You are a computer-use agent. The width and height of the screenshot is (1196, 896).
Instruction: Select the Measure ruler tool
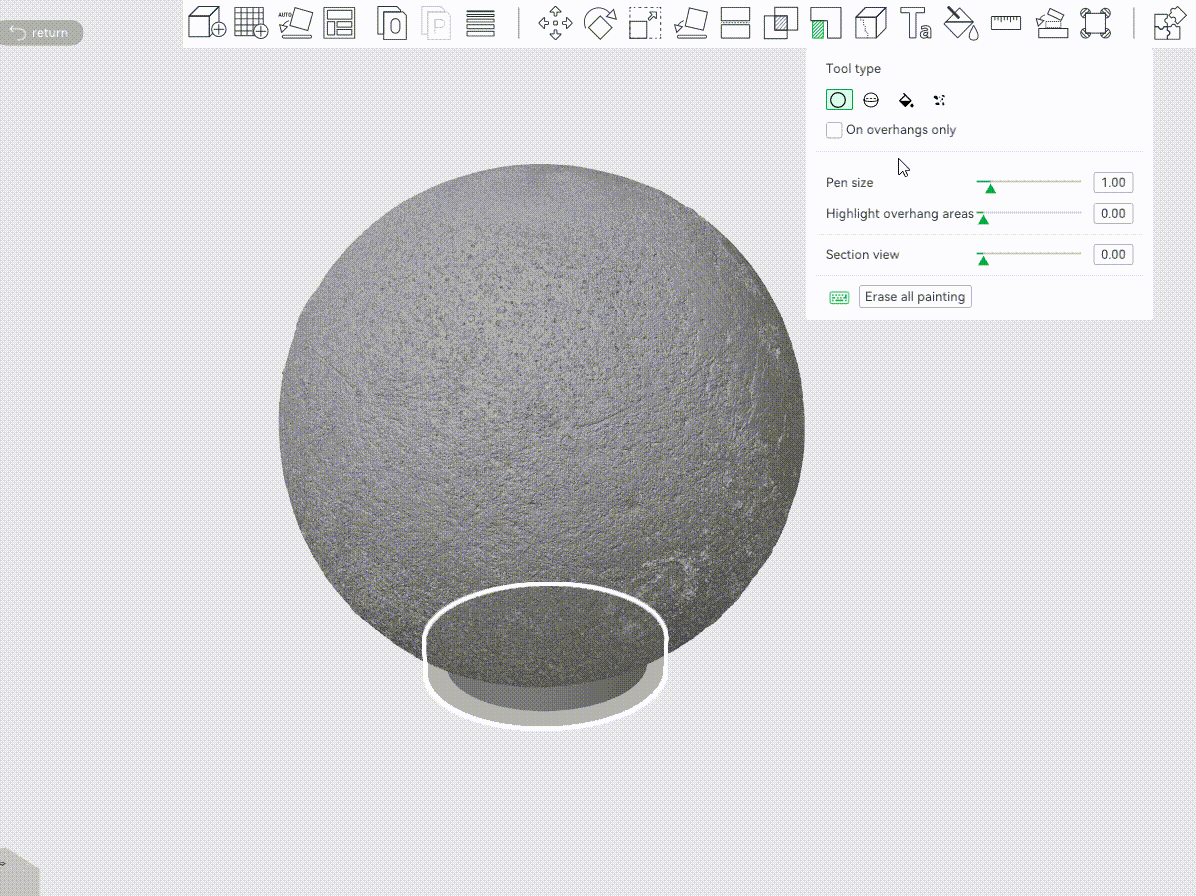pyautogui.click(x=1006, y=23)
